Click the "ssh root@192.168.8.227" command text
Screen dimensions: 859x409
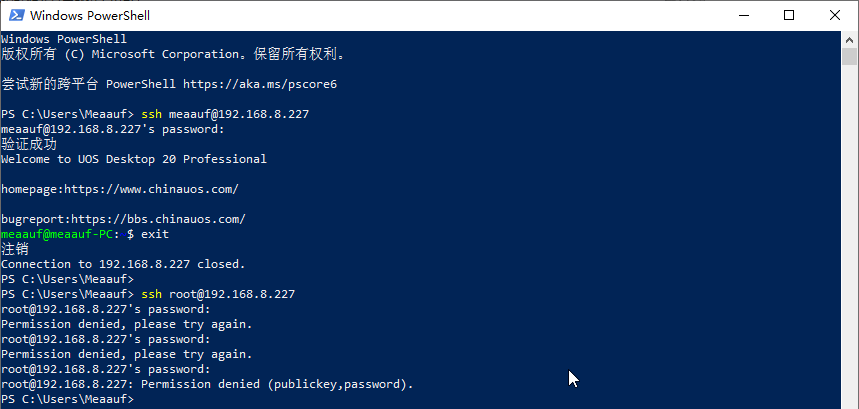coord(218,294)
